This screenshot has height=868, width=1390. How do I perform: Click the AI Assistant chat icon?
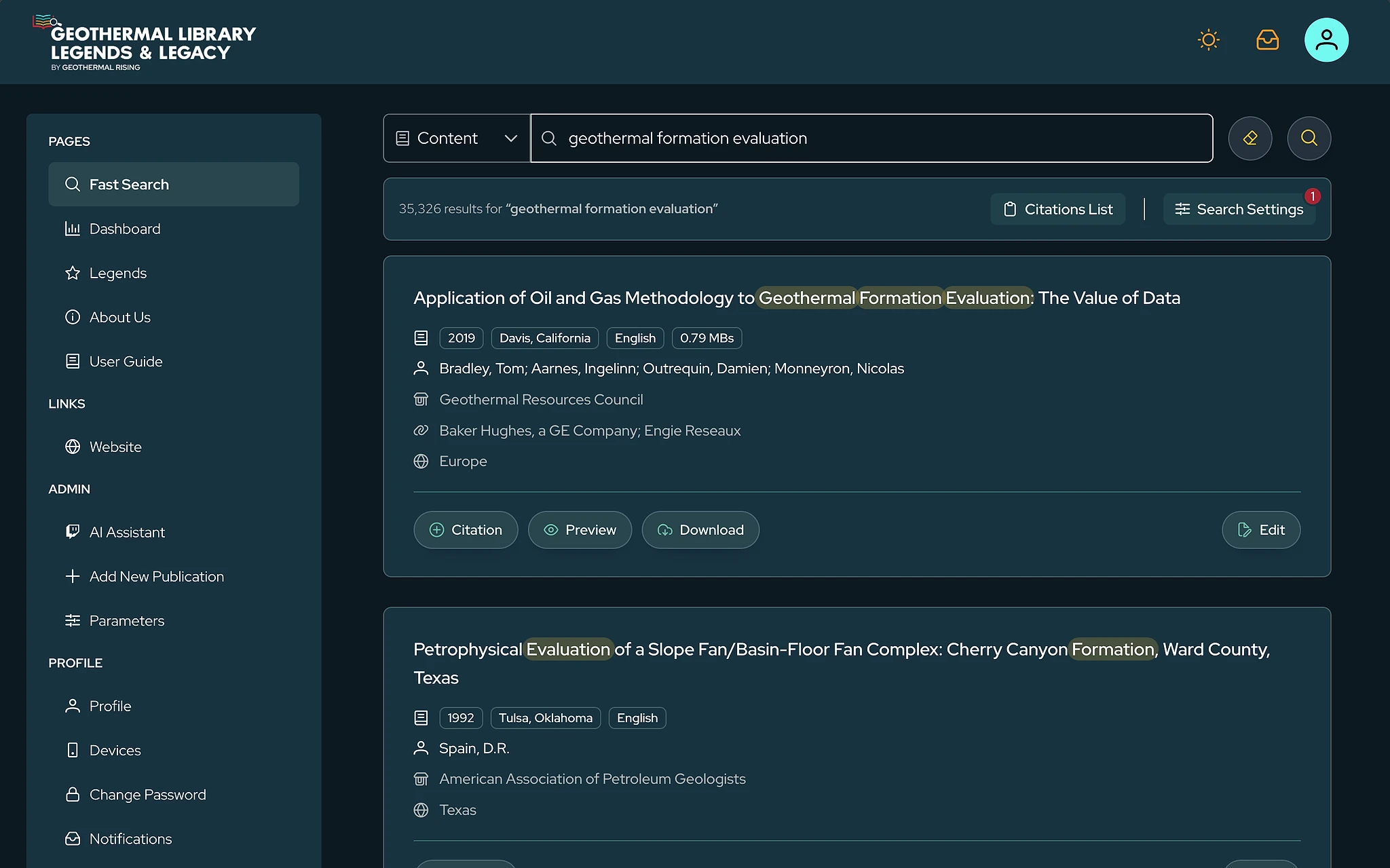tap(73, 532)
